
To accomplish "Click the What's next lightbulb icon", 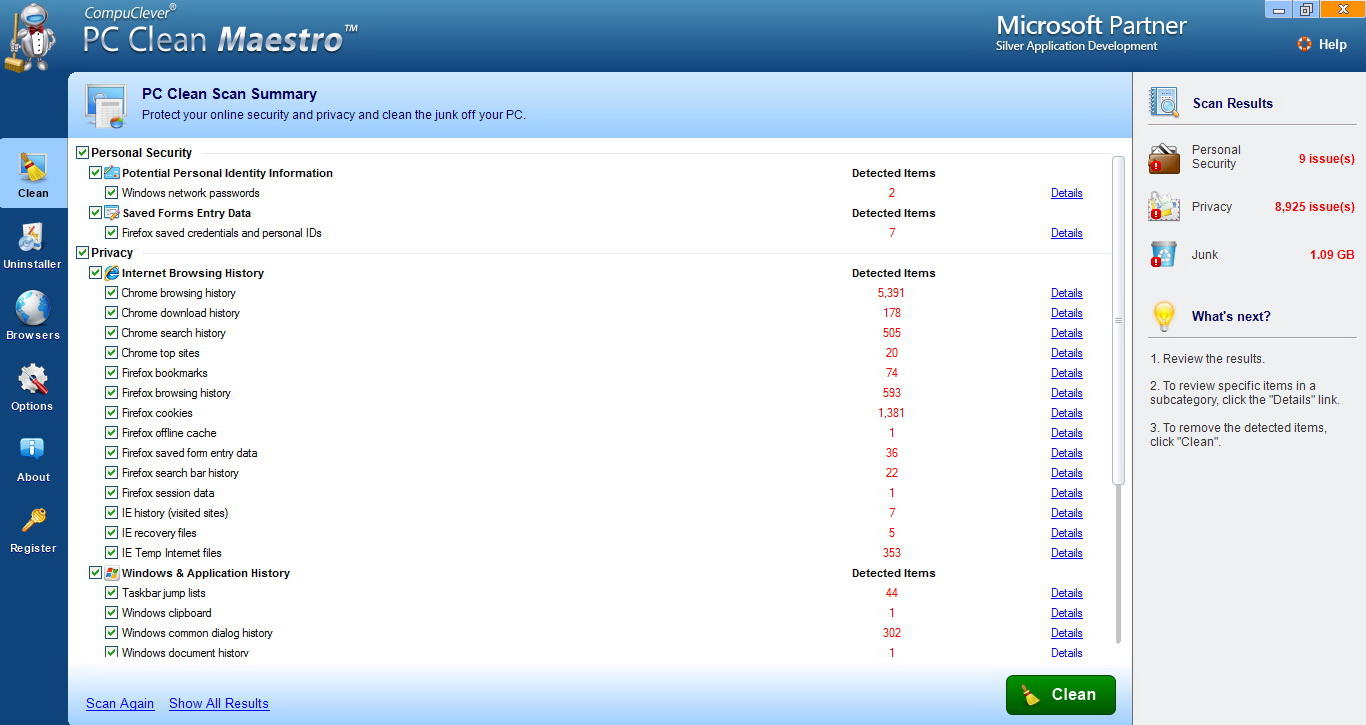I will tap(1163, 316).
